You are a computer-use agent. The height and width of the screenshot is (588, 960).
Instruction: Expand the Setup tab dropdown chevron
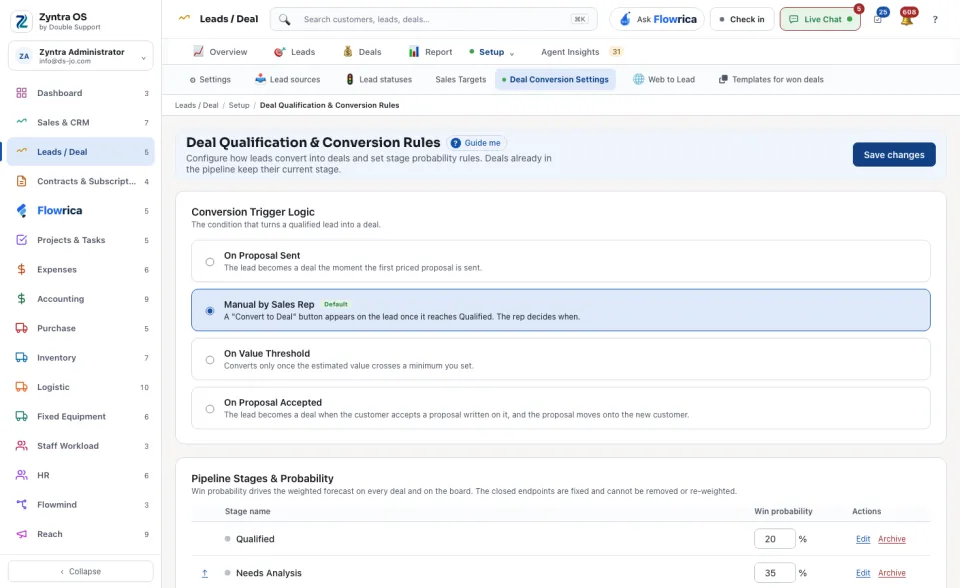coord(512,53)
